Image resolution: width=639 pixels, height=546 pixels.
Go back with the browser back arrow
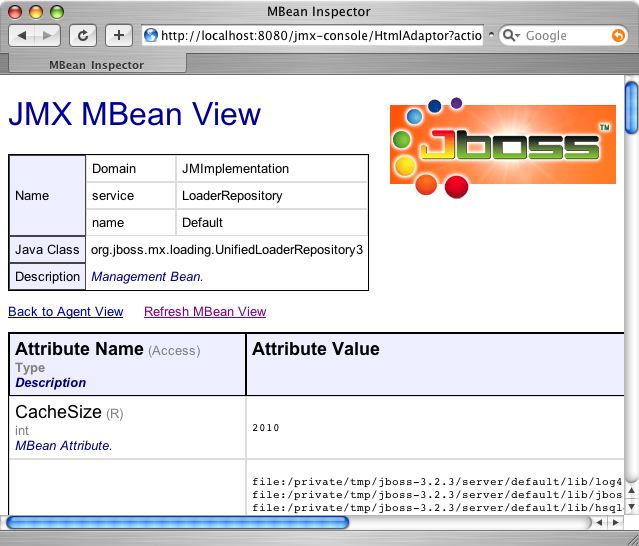pos(22,36)
